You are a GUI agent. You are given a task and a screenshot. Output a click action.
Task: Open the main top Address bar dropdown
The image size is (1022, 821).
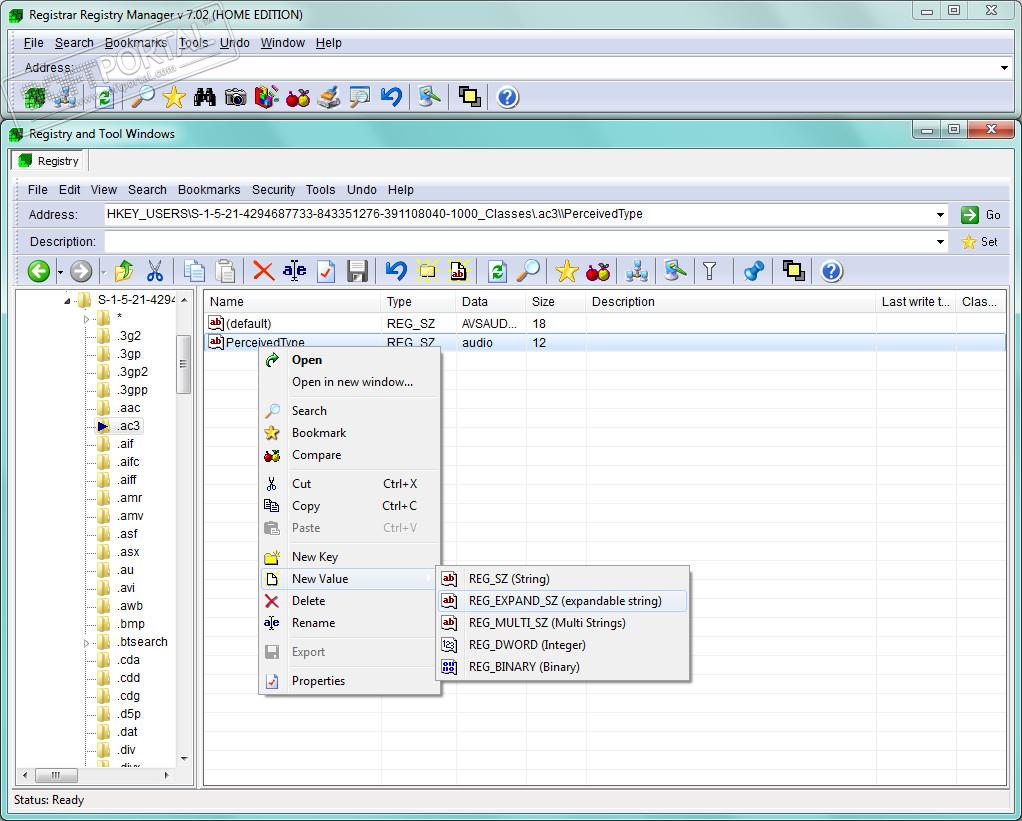point(1004,68)
